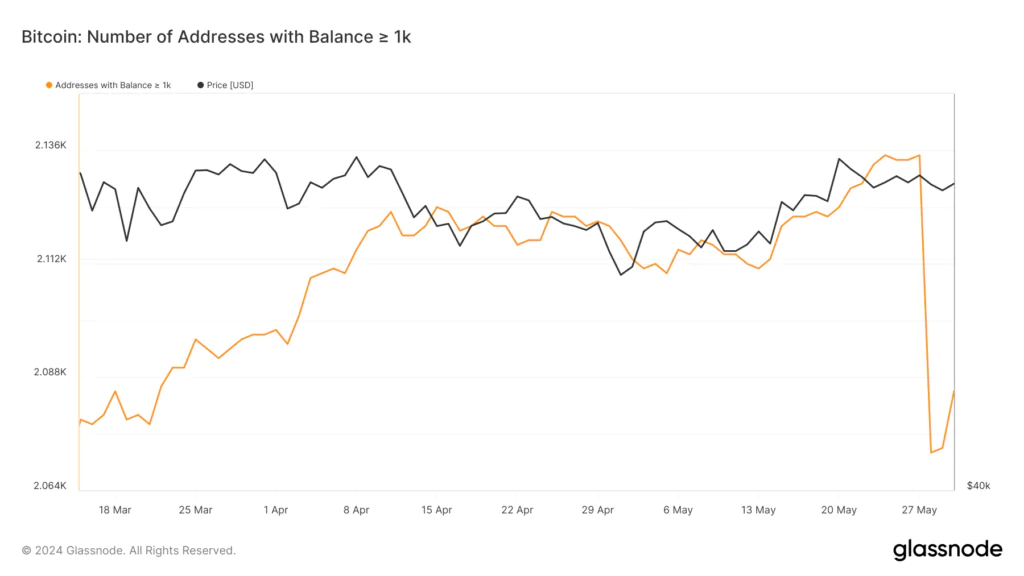Open the 2024 Glassnode copyright notice
The image size is (1024, 576).
[129, 550]
